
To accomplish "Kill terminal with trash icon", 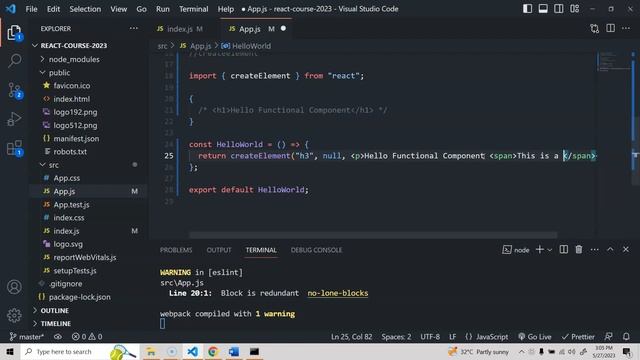I will [x=579, y=249].
